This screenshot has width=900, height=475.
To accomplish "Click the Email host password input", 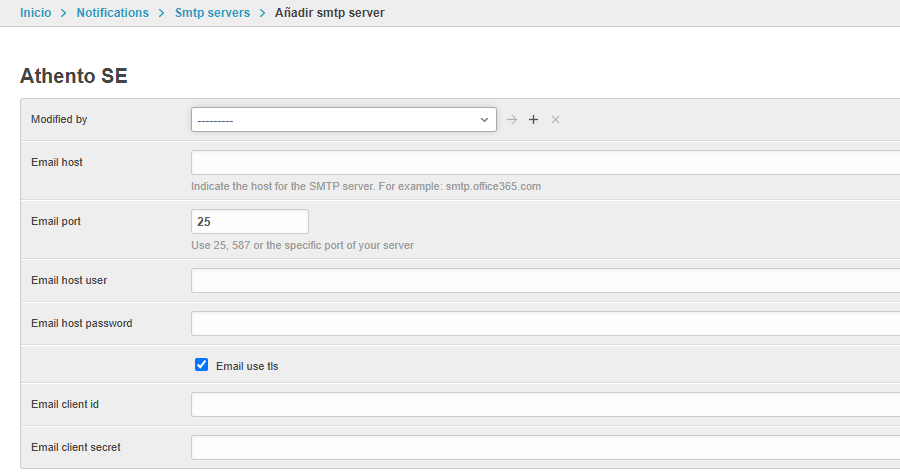I will pos(545,323).
